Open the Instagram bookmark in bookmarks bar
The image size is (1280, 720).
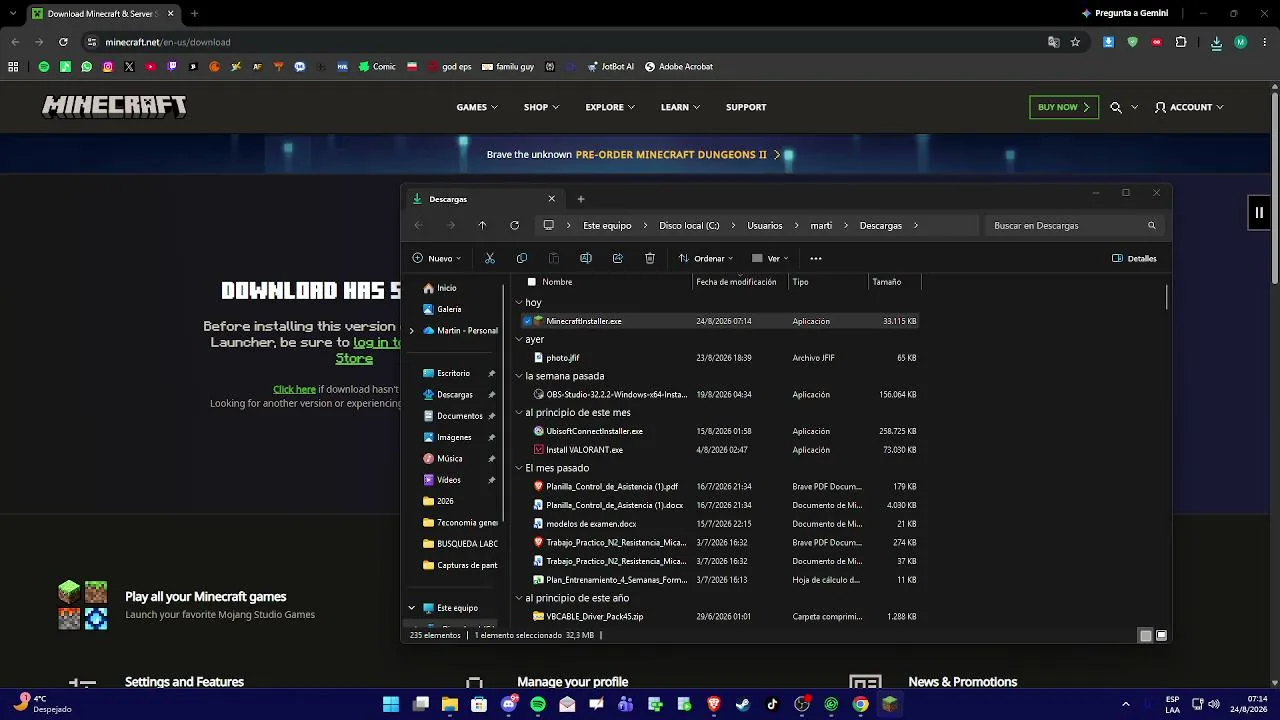108,67
